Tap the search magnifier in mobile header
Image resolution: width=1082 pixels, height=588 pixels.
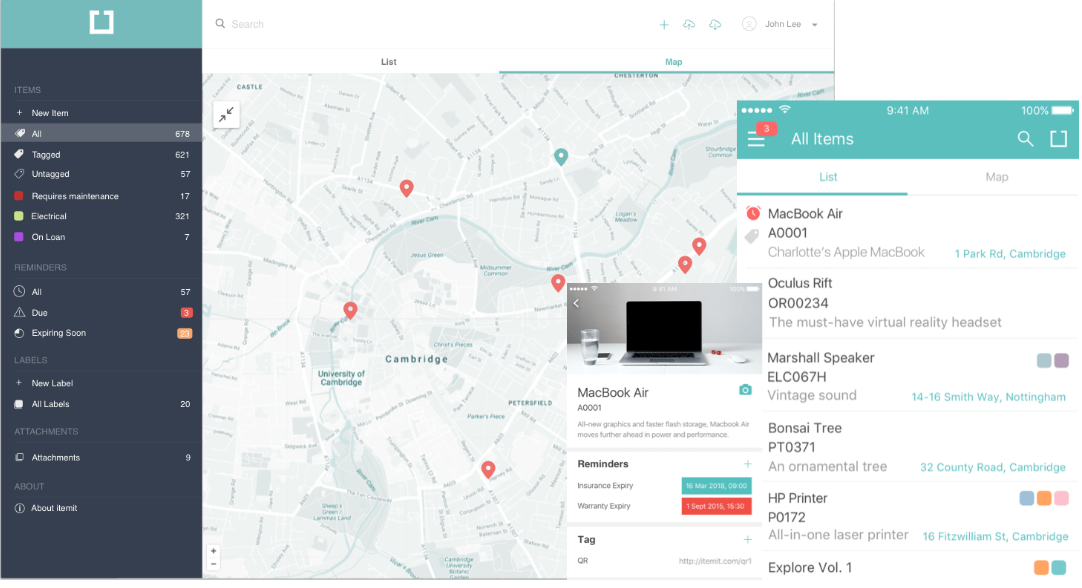1025,139
